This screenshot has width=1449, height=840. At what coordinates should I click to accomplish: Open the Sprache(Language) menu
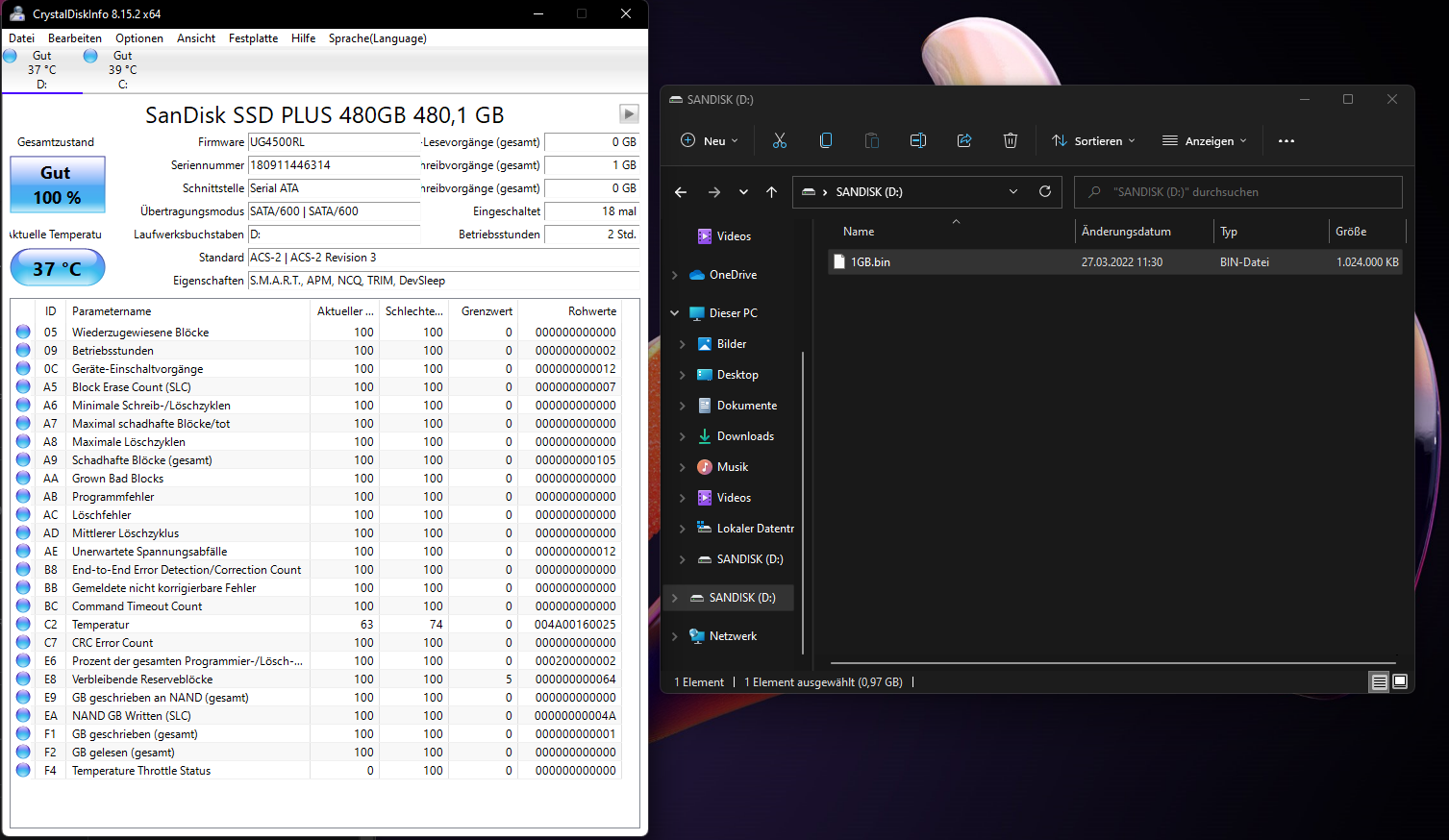(x=378, y=38)
